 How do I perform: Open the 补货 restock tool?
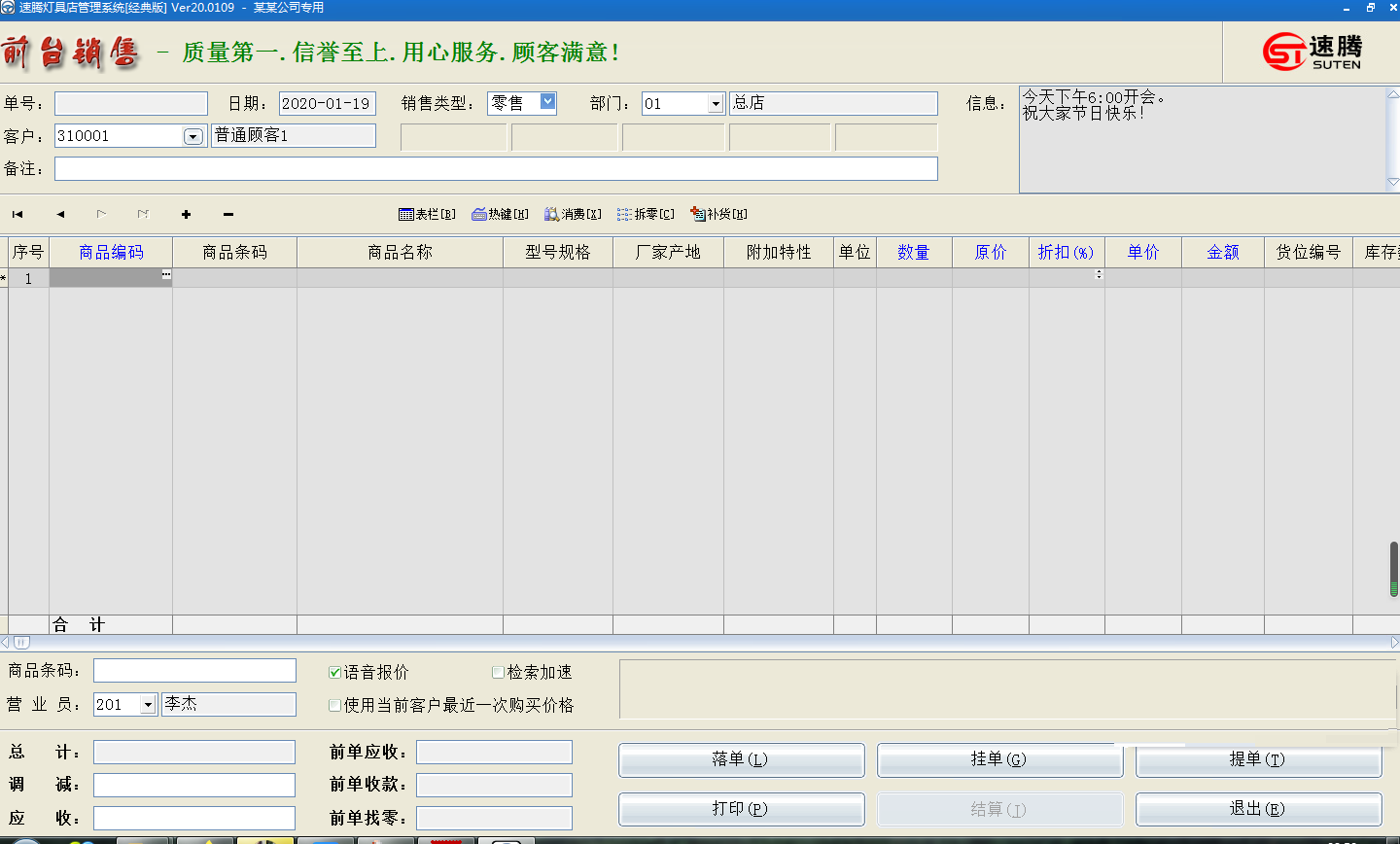coord(717,214)
